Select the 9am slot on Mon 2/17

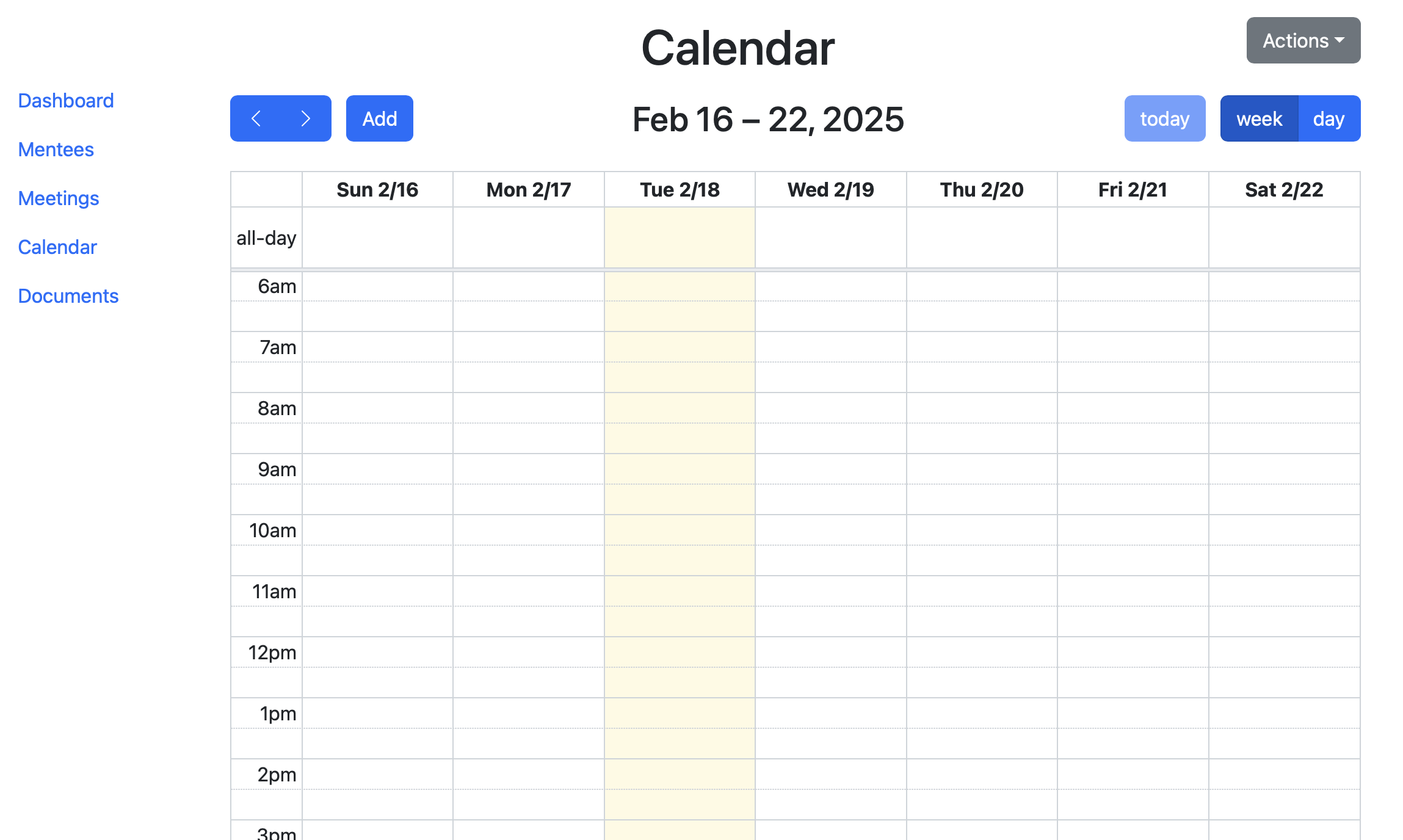pyautogui.click(x=528, y=469)
